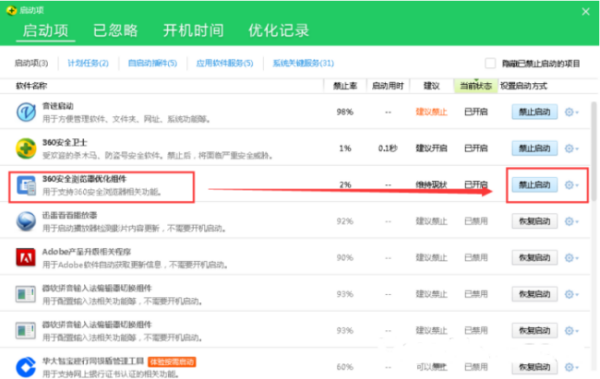This screenshot has width=600, height=379.
Task: Click the 1% disable rate value
Action: [345, 148]
